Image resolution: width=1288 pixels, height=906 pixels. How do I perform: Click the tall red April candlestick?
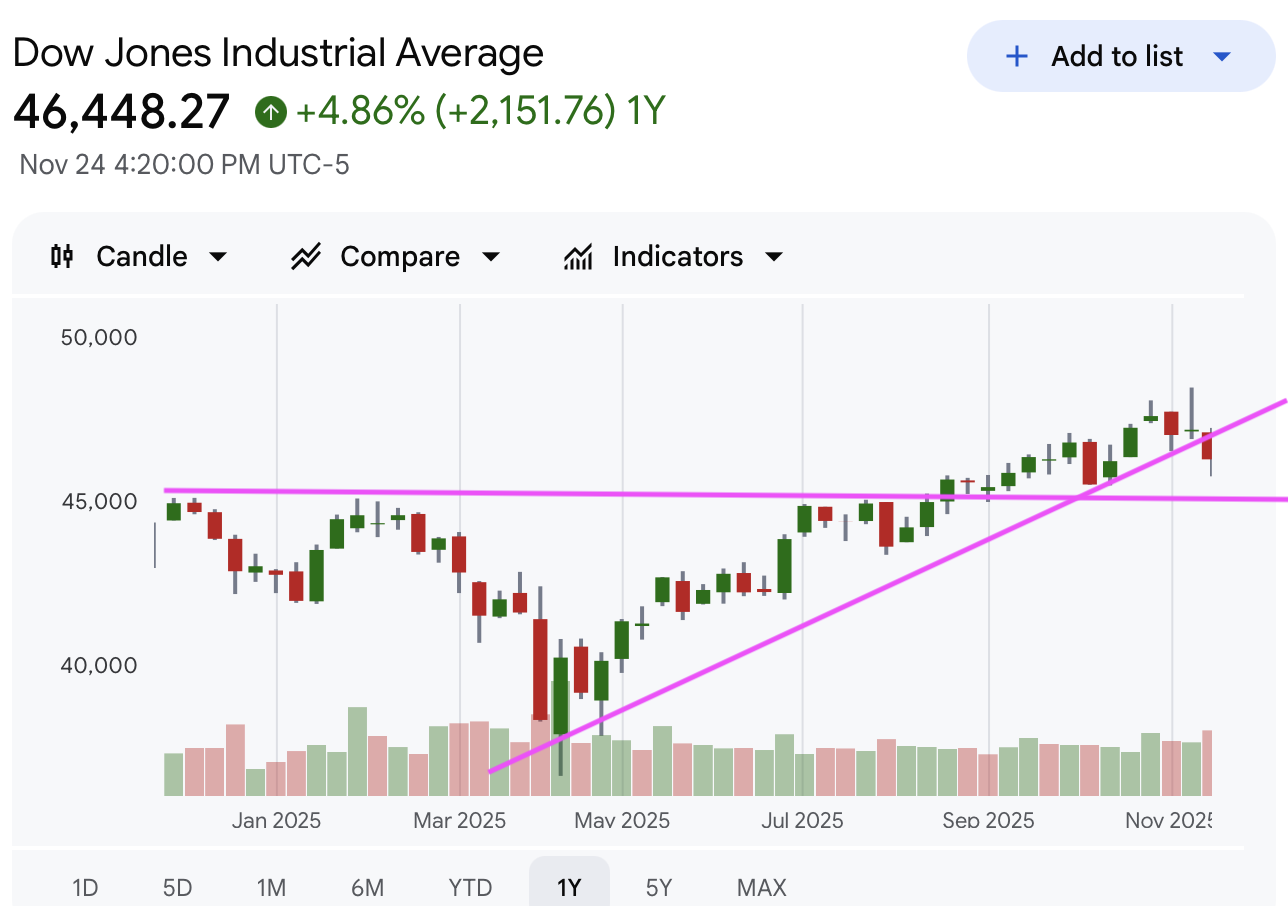[x=540, y=668]
